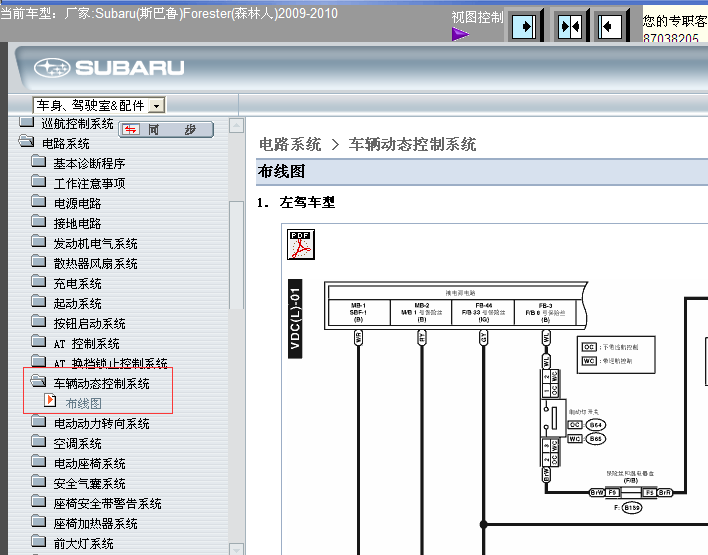Click the MB-2 power source cell
This screenshot has height=555, width=708.
click(x=421, y=312)
